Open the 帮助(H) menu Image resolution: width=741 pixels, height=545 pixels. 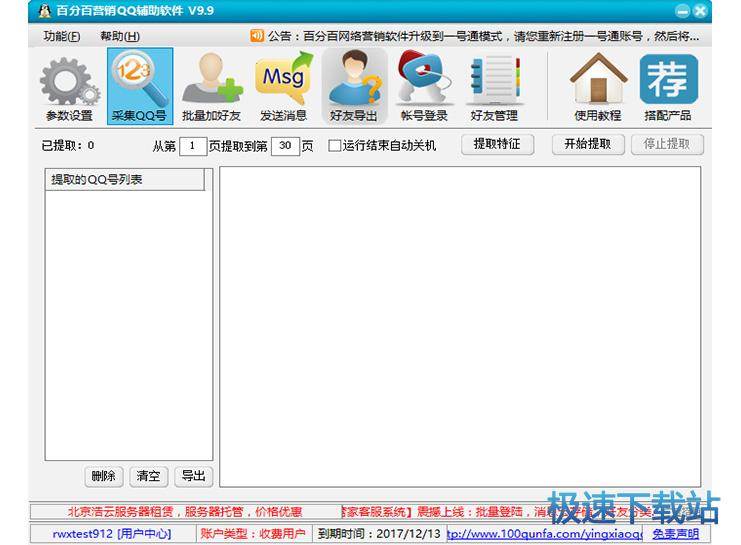pyautogui.click(x=120, y=36)
